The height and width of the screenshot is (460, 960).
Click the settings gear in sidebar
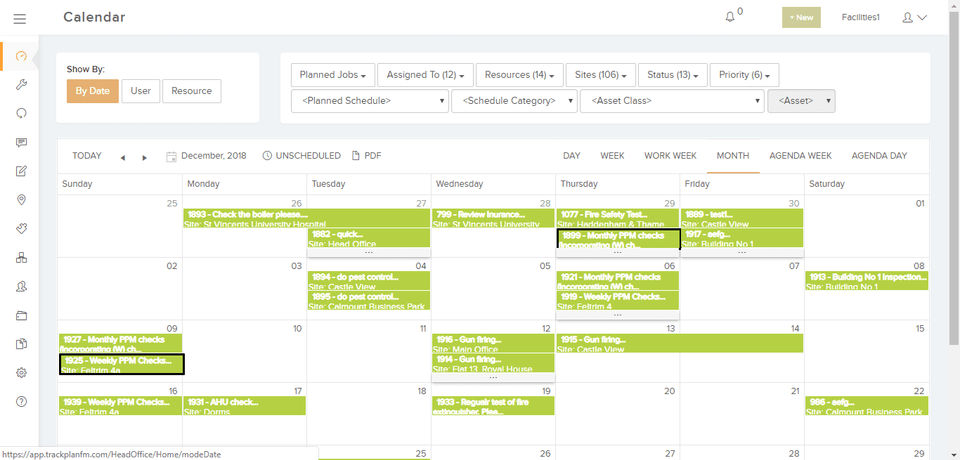pos(21,372)
